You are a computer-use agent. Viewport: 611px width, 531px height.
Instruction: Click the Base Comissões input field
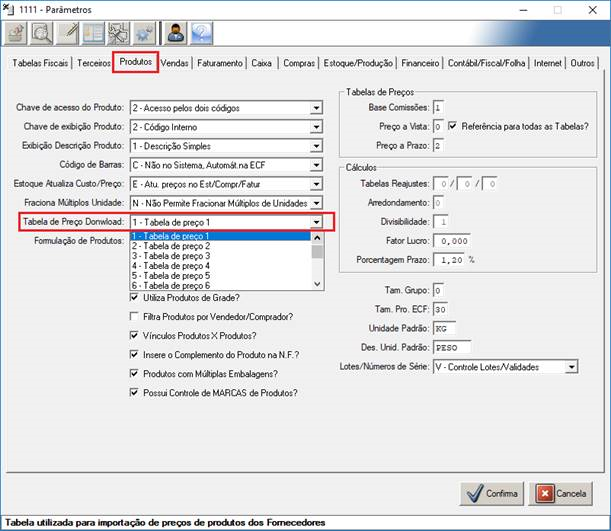(x=438, y=108)
